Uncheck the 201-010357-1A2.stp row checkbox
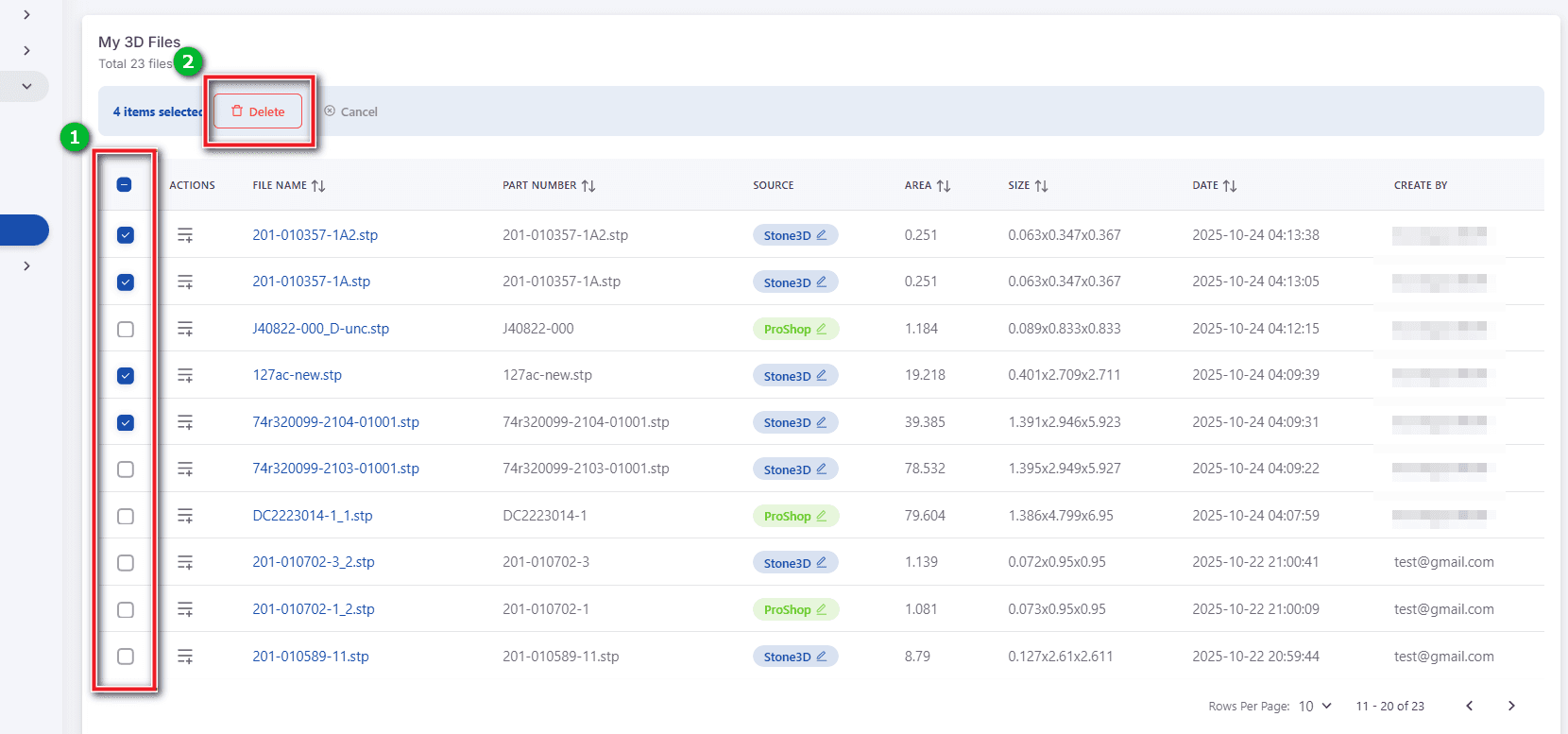1568x734 pixels. (x=126, y=235)
